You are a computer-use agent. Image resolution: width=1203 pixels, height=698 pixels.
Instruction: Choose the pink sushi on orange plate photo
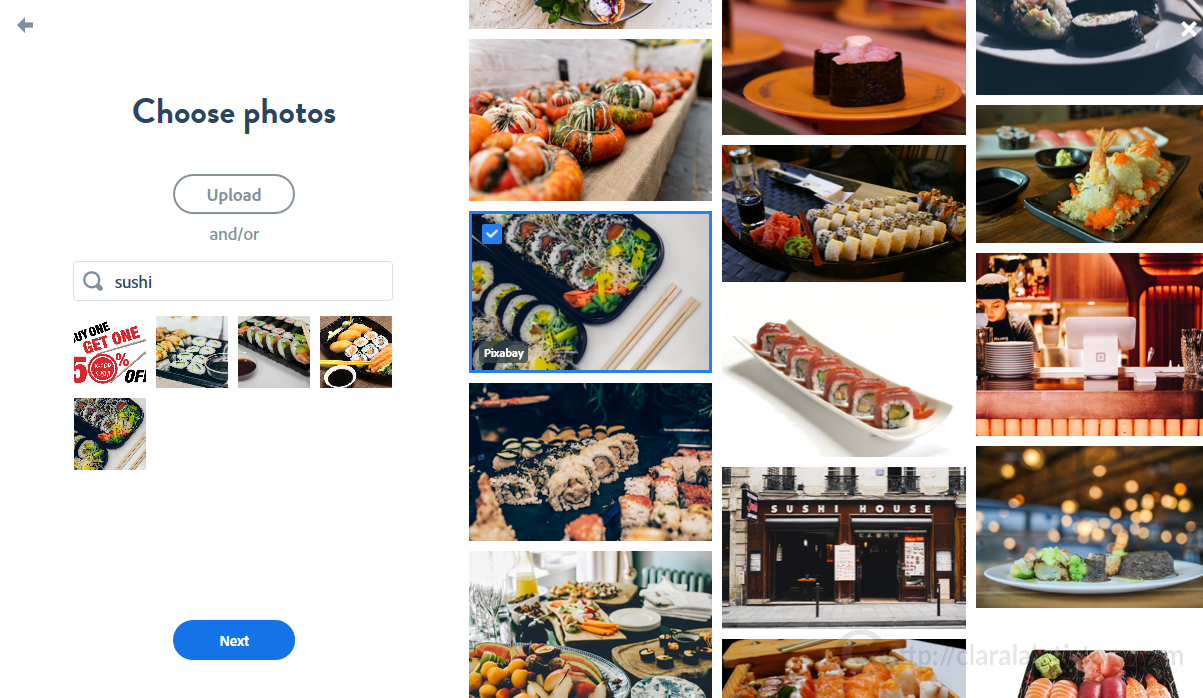(x=844, y=67)
